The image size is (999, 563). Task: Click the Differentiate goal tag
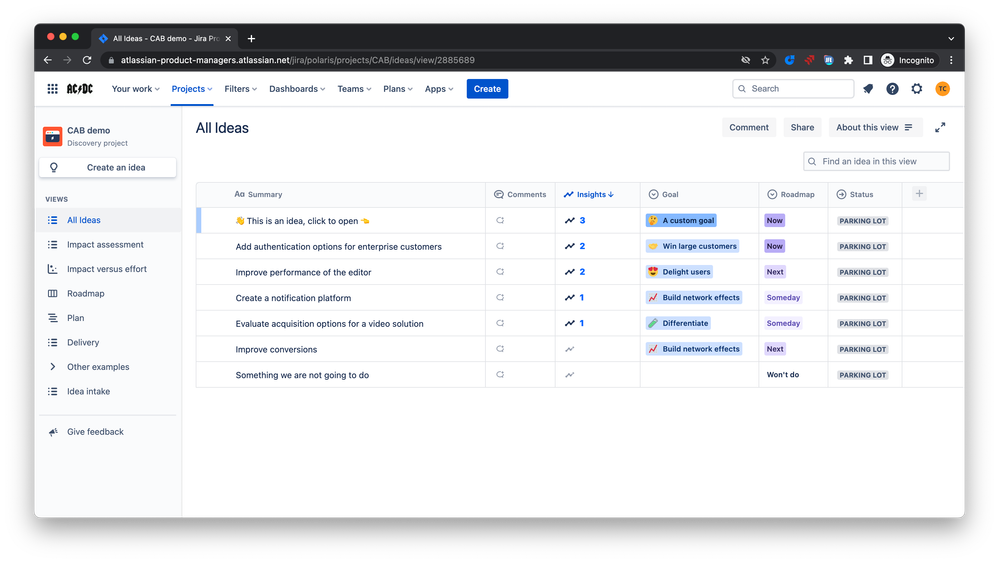[x=679, y=324]
